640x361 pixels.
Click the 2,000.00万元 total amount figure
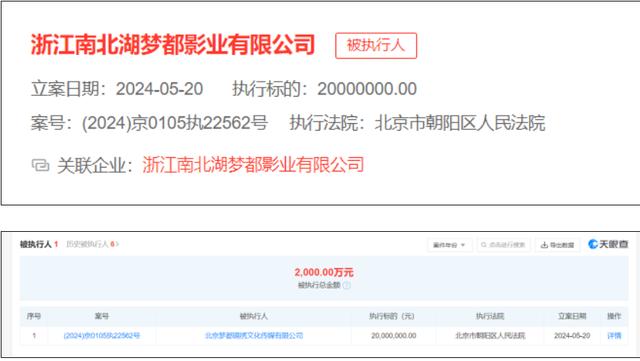pos(324,272)
